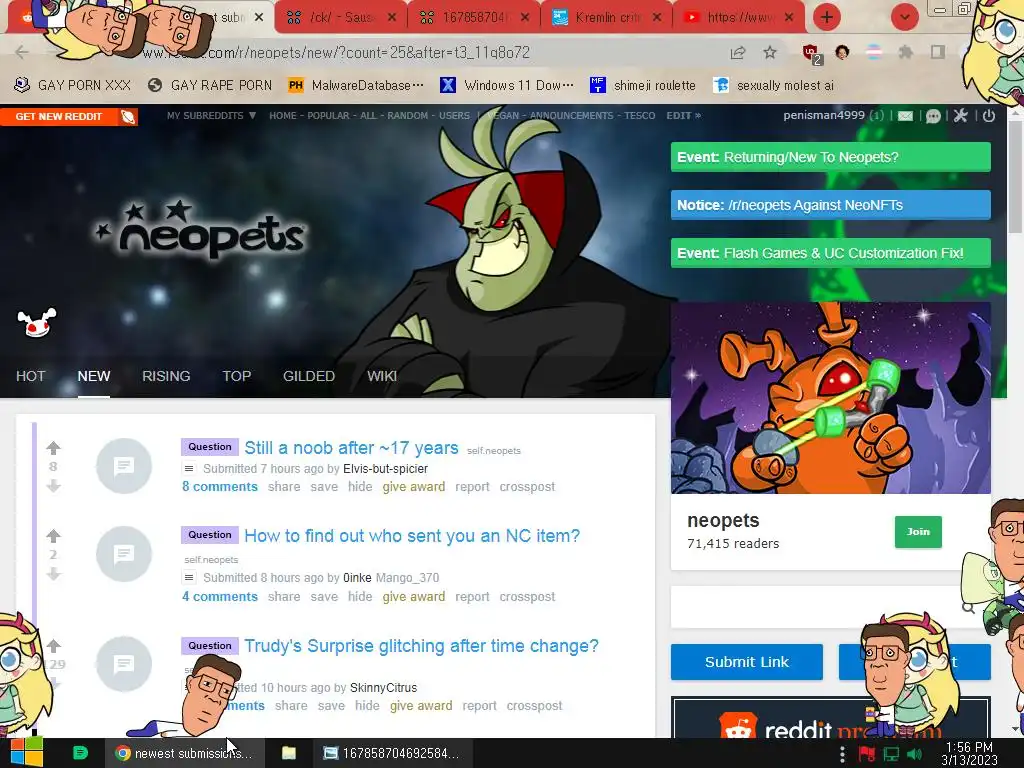The height and width of the screenshot is (768, 1024).
Task: Click the Snoo alien icon above HOT
Action: [x=37, y=323]
